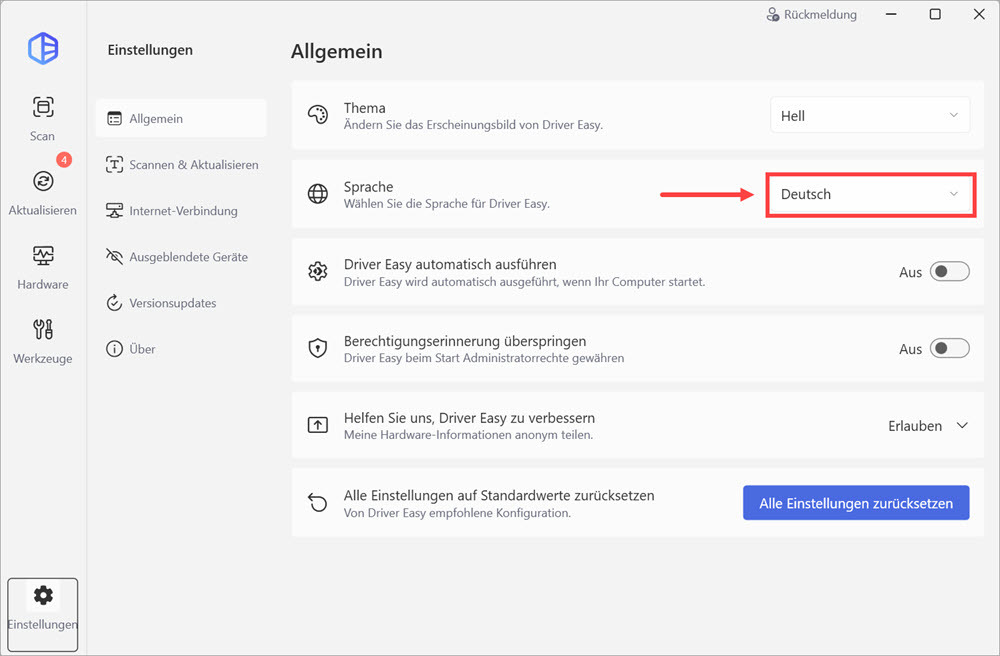
Task: Open Internet-Verbindung settings
Action: click(181, 210)
